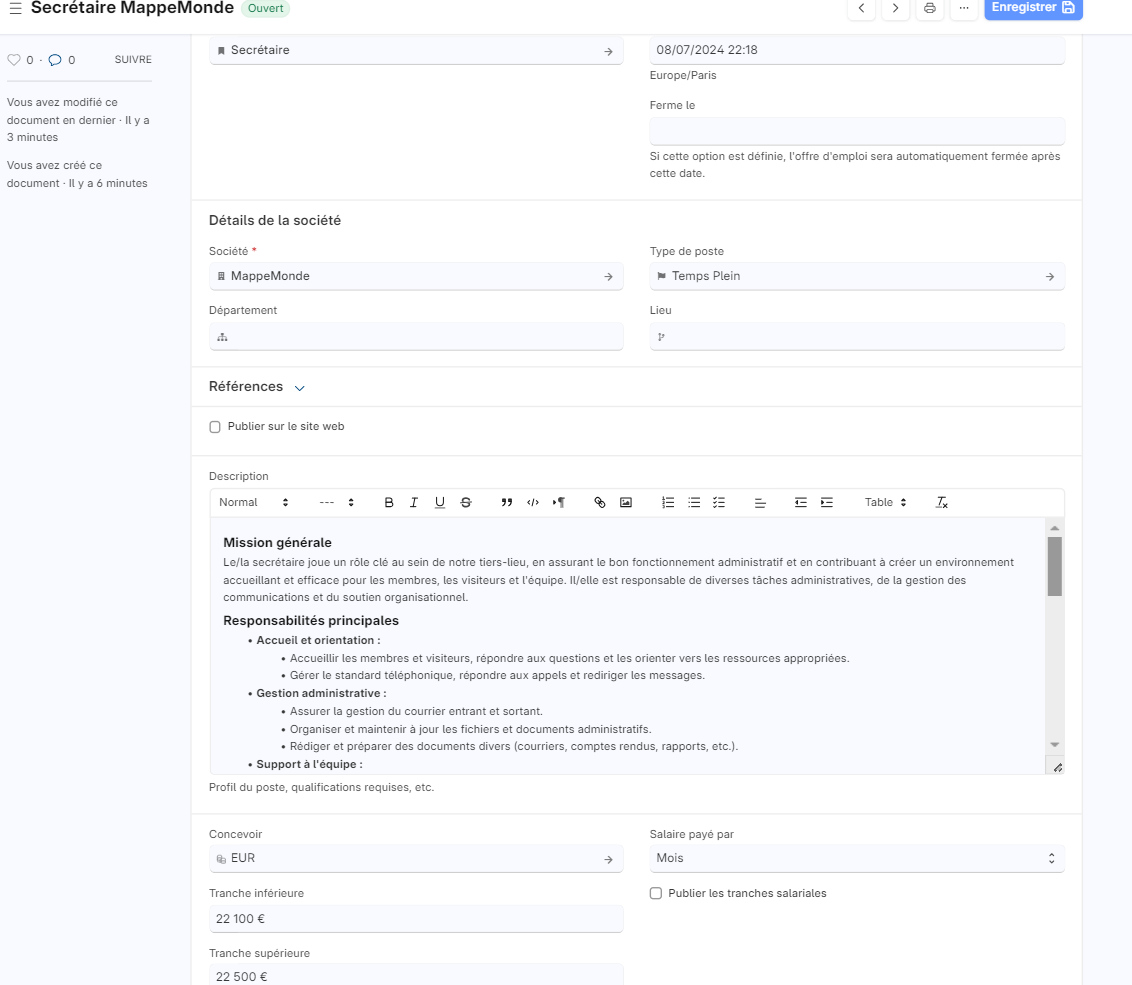The image size is (1132, 985).
Task: Toggle bold formatting in the Description editor
Action: (x=389, y=502)
